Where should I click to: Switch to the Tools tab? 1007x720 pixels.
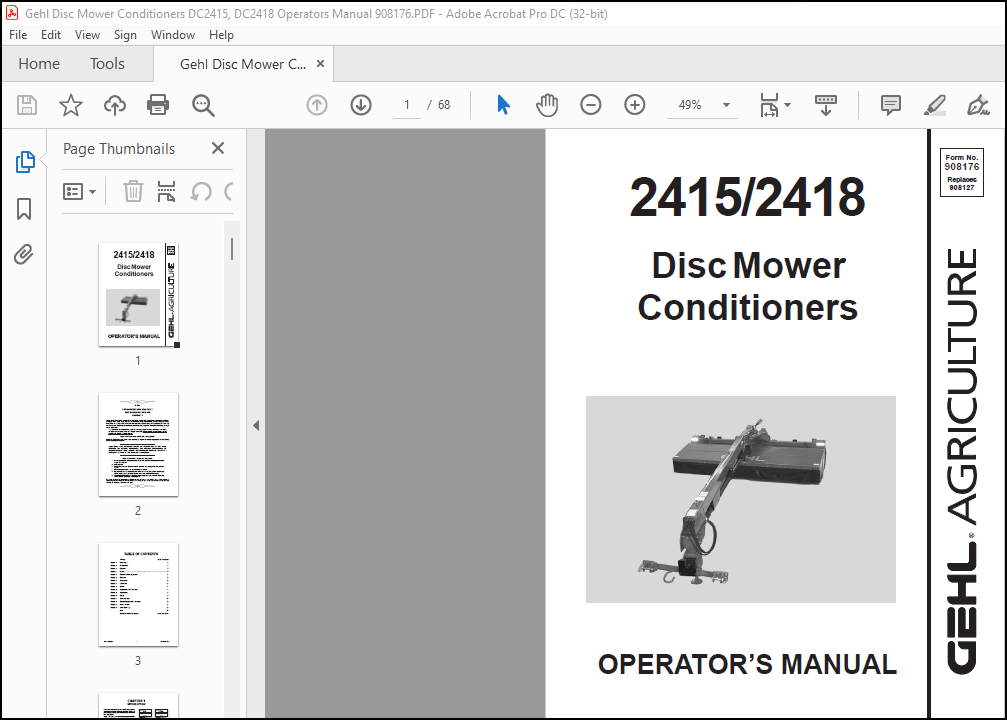click(x=107, y=64)
